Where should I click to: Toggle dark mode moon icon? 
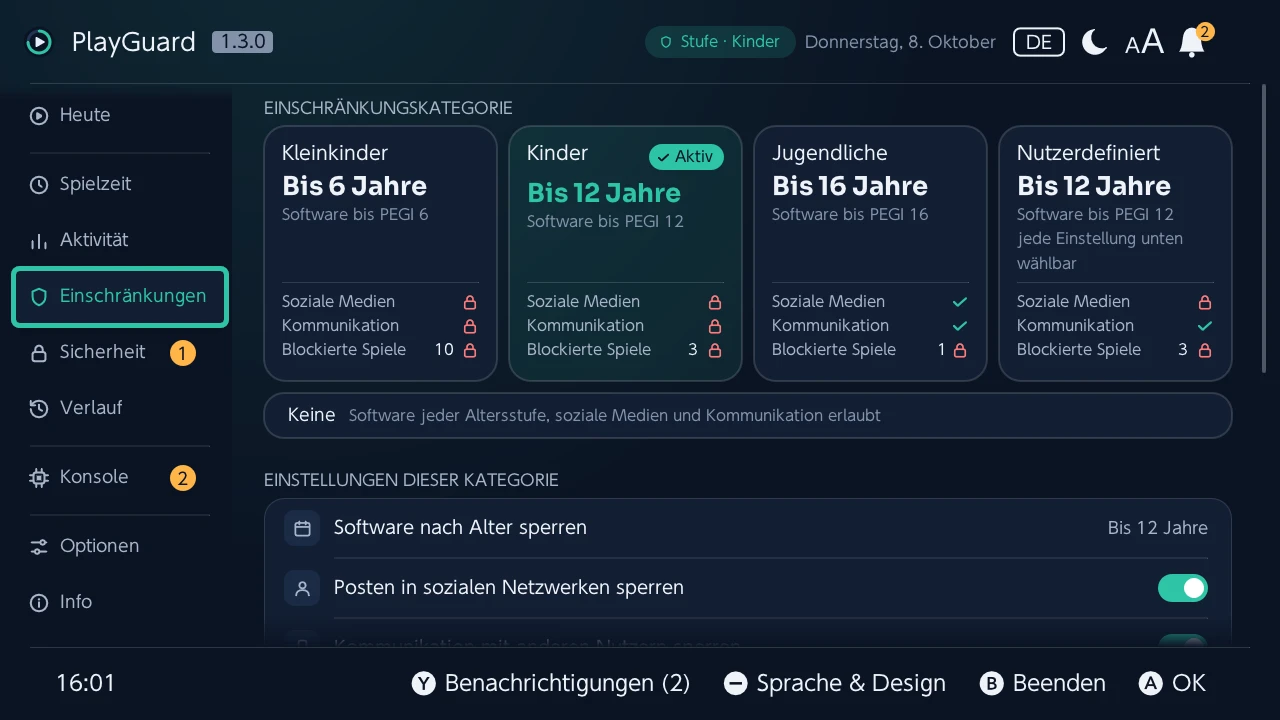tap(1095, 42)
